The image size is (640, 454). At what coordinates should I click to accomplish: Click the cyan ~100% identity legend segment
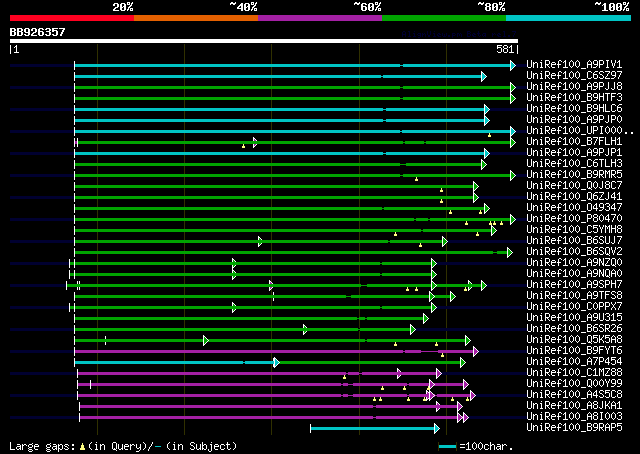tap(568, 18)
